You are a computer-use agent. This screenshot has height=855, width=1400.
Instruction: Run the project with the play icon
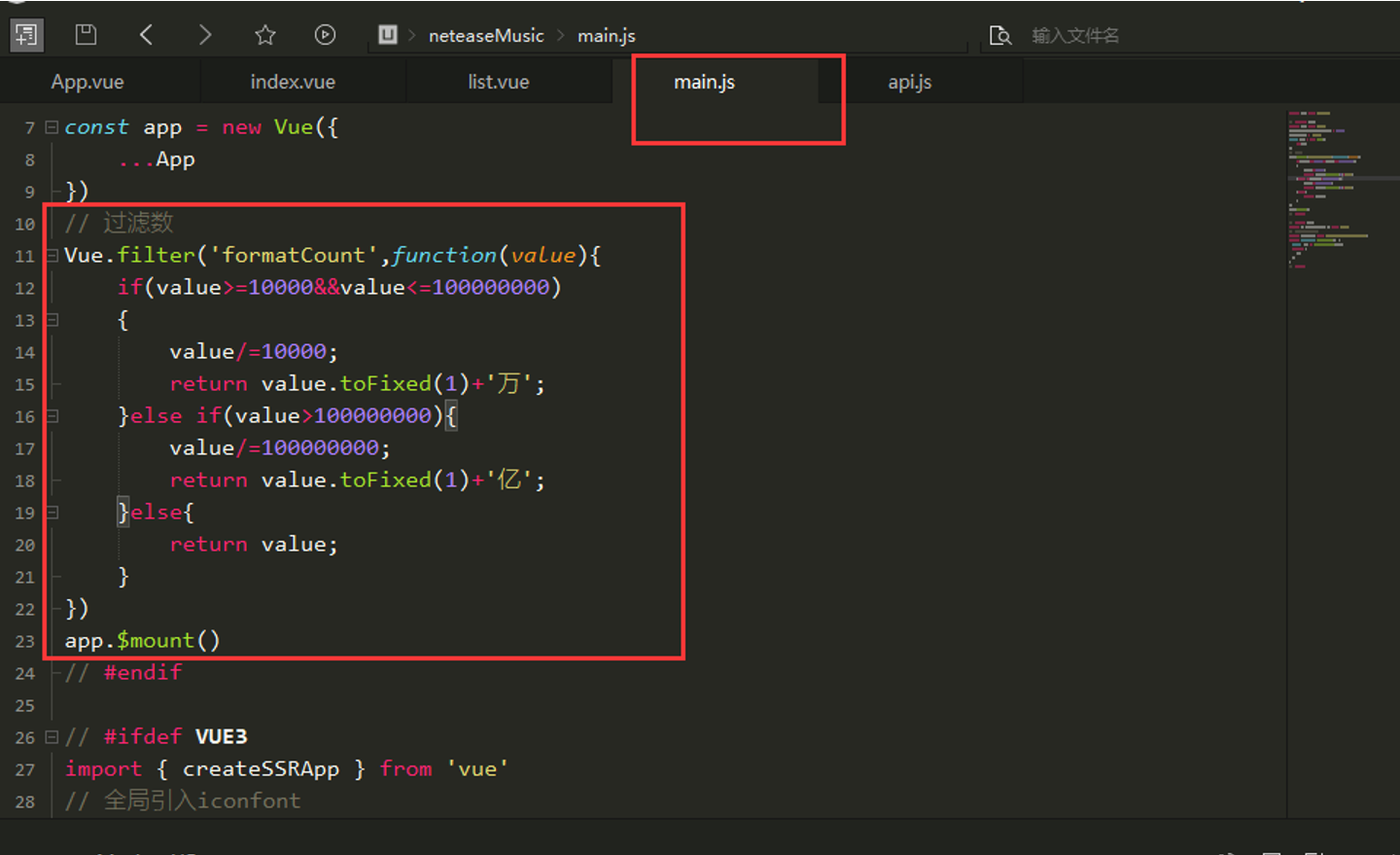pos(325,35)
